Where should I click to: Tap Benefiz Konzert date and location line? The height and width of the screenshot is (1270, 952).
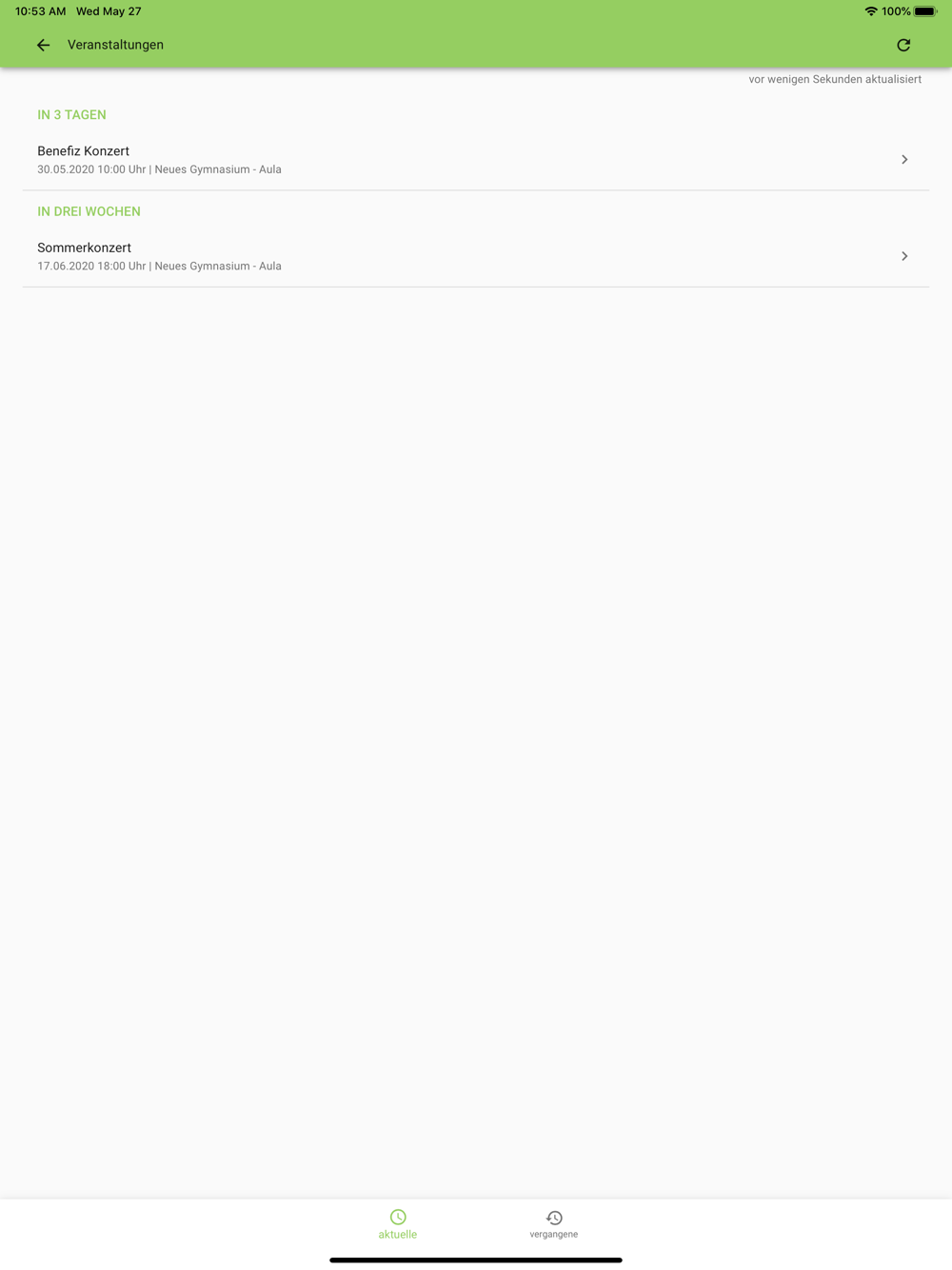point(159,169)
